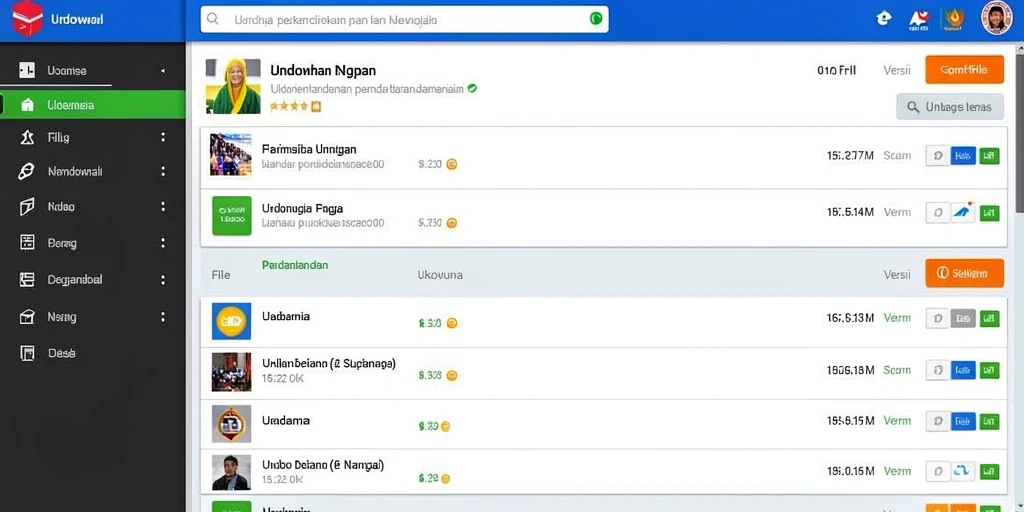
Task: Select the highlighted Uloemsia sidebar item
Action: pos(93,104)
